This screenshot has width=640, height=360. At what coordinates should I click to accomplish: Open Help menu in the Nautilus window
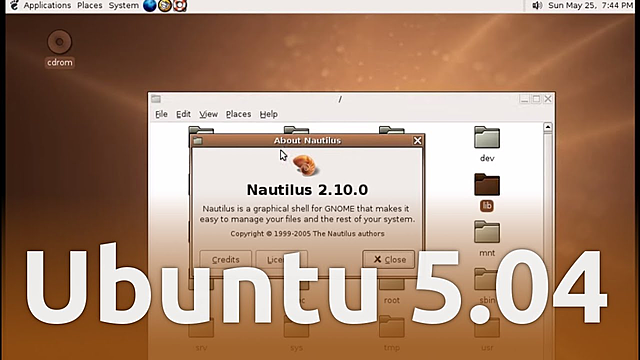tap(269, 114)
